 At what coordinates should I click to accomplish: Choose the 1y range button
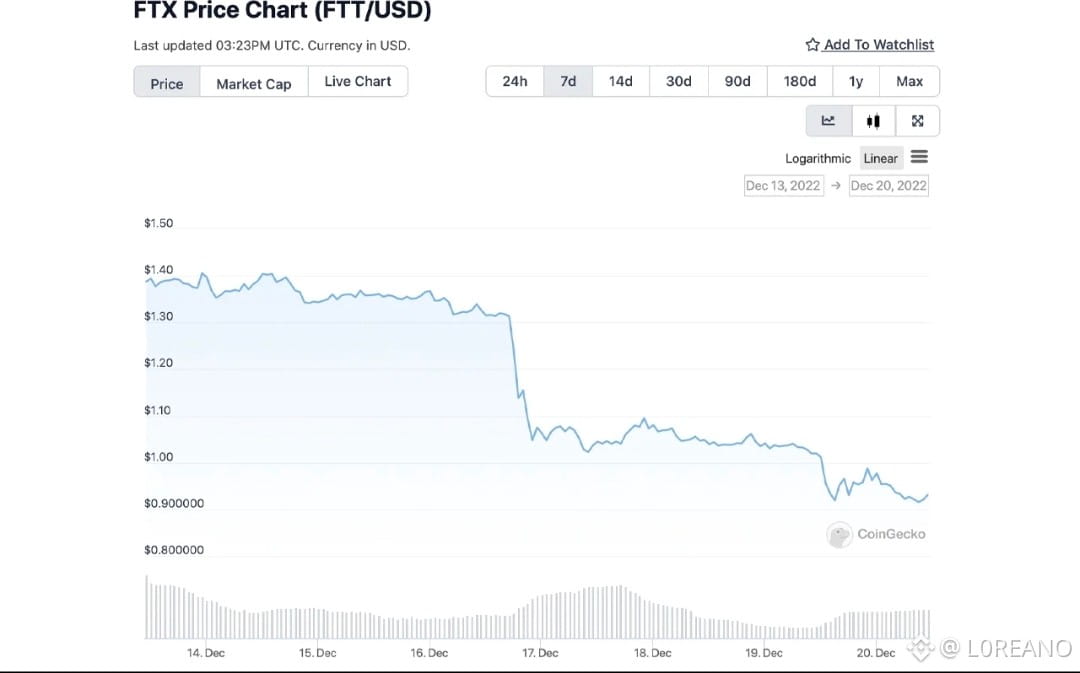[855, 82]
